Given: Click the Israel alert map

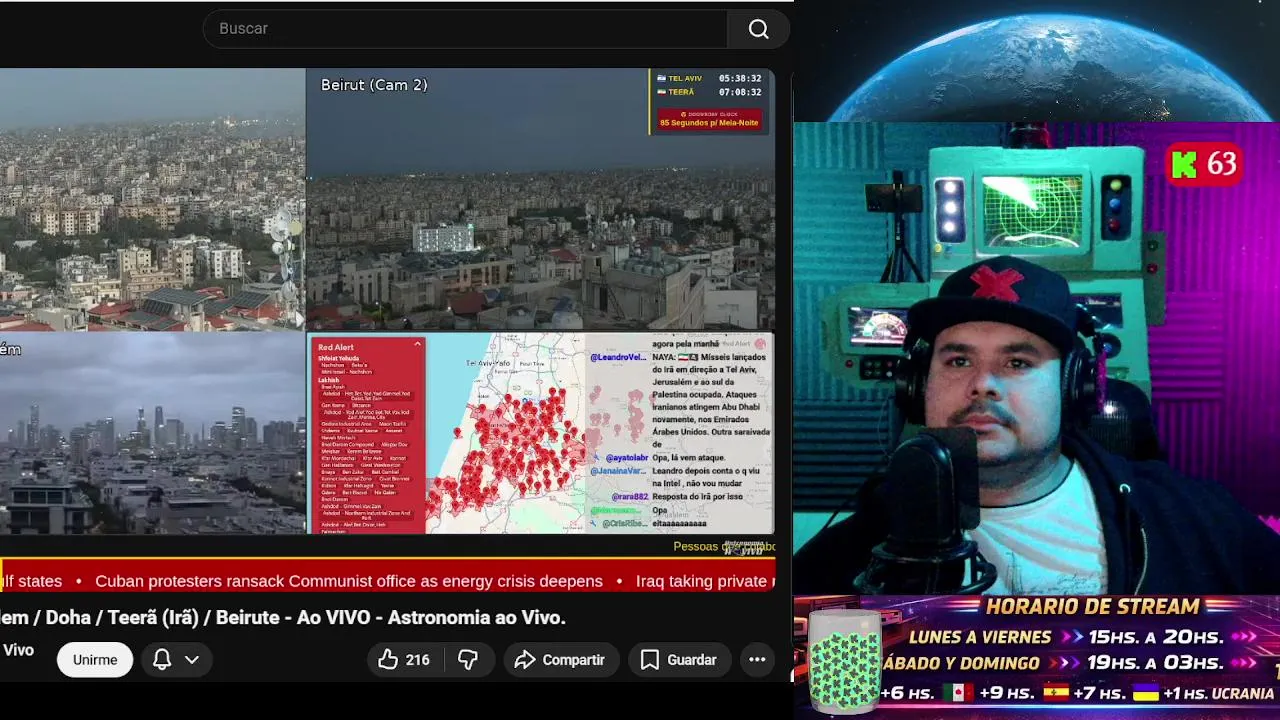Looking at the screenshot, I should tap(506, 433).
